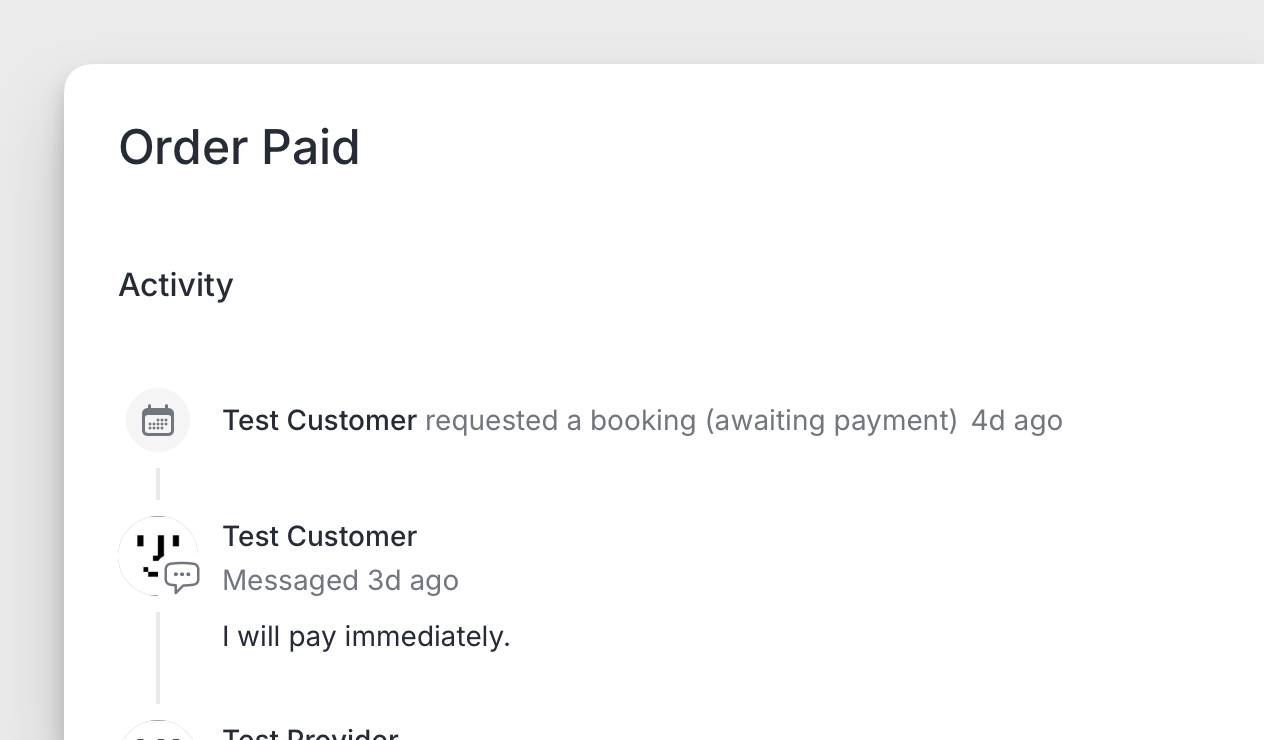Image resolution: width=1264 pixels, height=740 pixels.
Task: Click the "Messaged" label
Action: (290, 580)
